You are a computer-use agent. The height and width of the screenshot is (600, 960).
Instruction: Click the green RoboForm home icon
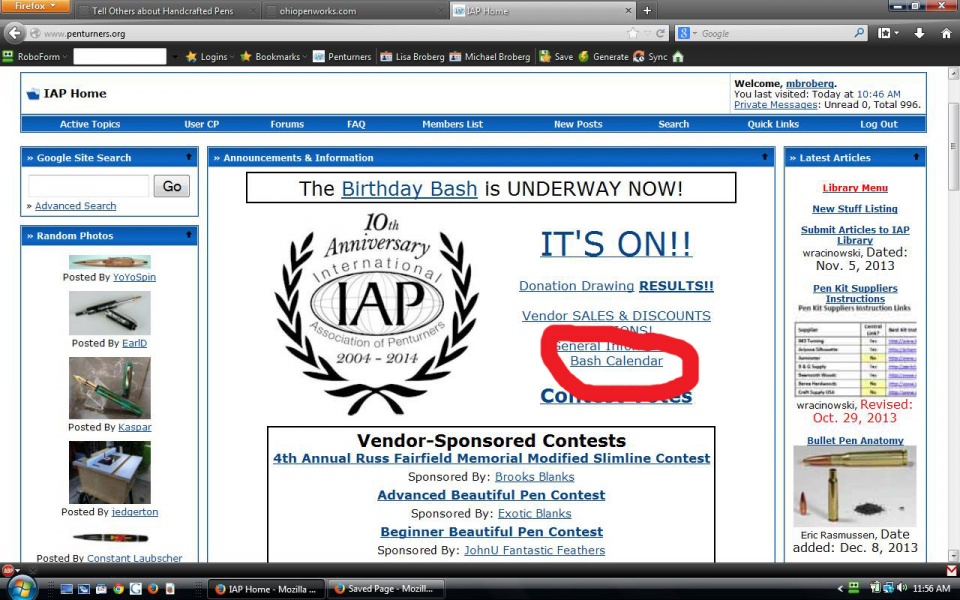678,56
